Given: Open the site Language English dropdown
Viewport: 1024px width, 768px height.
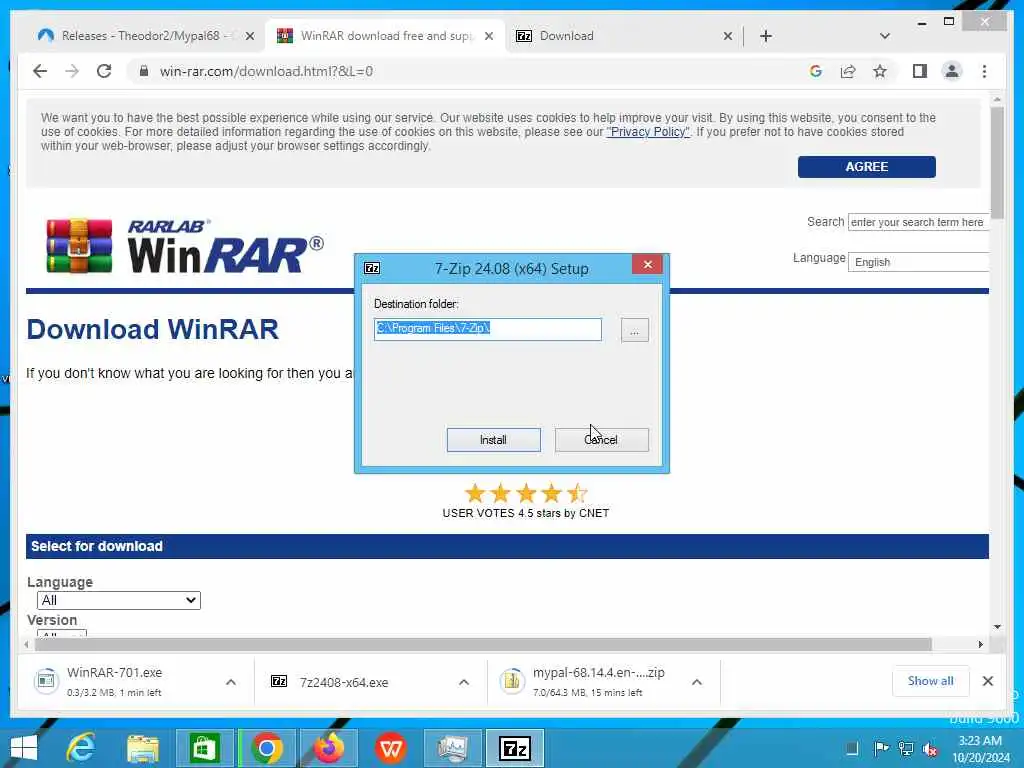Looking at the screenshot, I should click(918, 262).
